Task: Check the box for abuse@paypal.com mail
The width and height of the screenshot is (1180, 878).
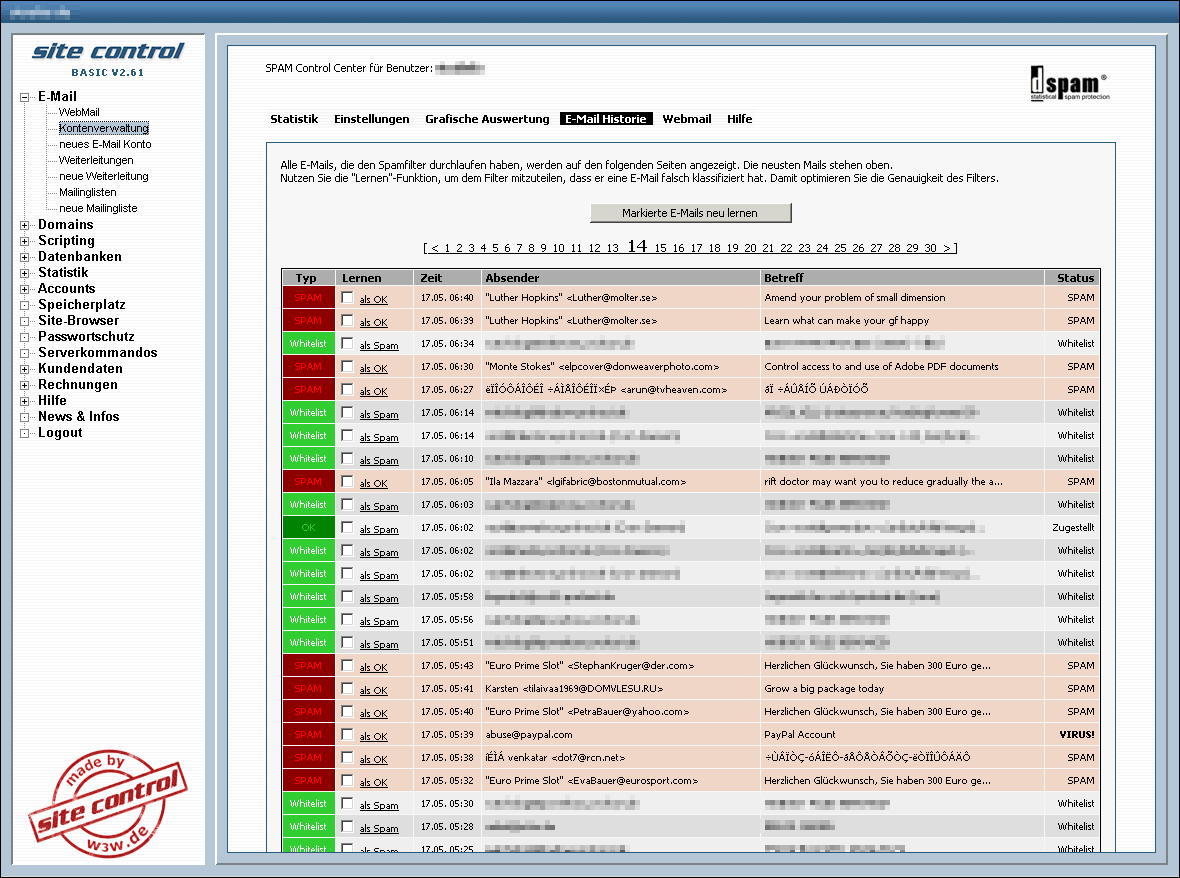Action: (x=347, y=734)
